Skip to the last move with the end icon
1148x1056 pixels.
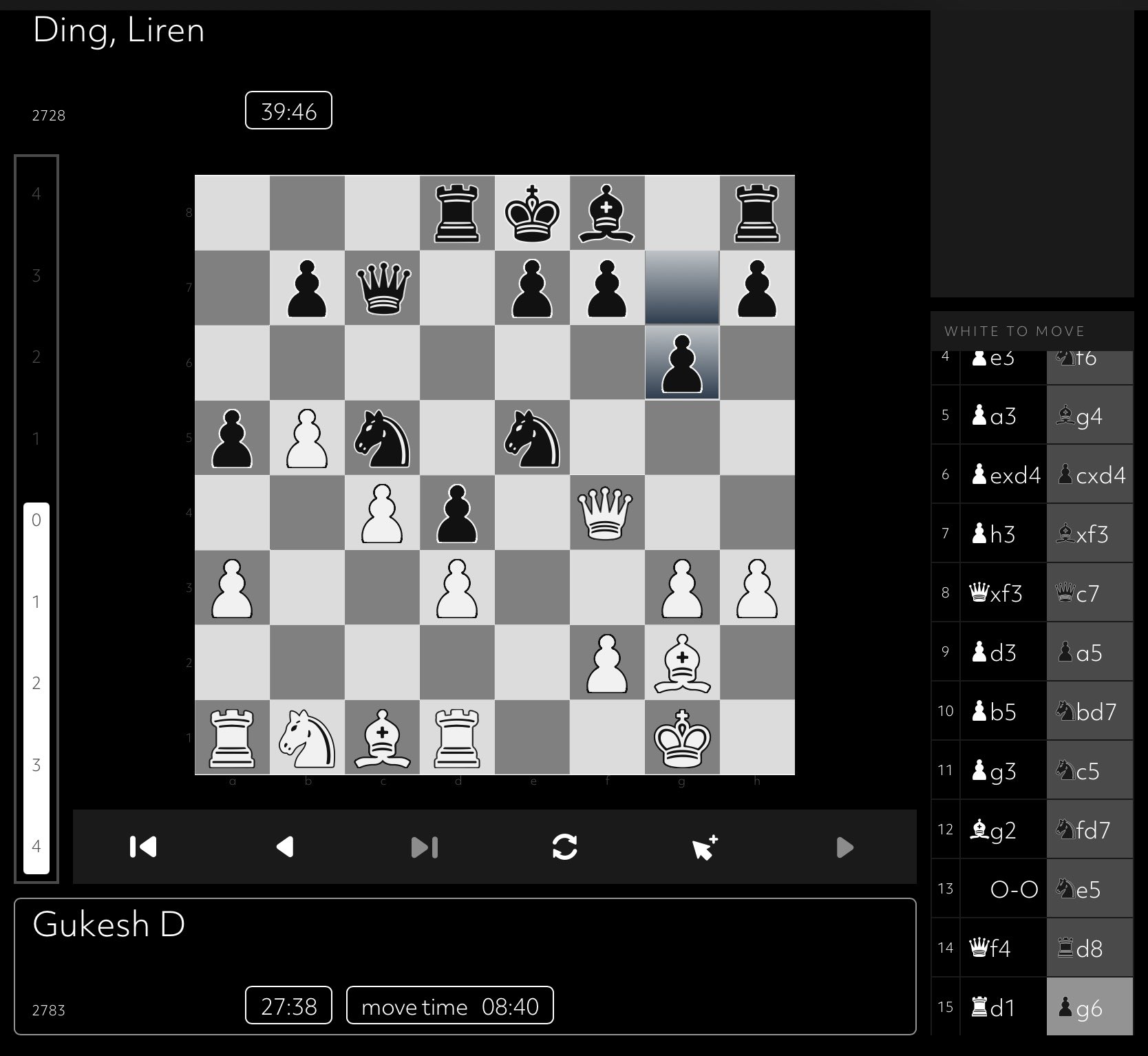point(424,847)
